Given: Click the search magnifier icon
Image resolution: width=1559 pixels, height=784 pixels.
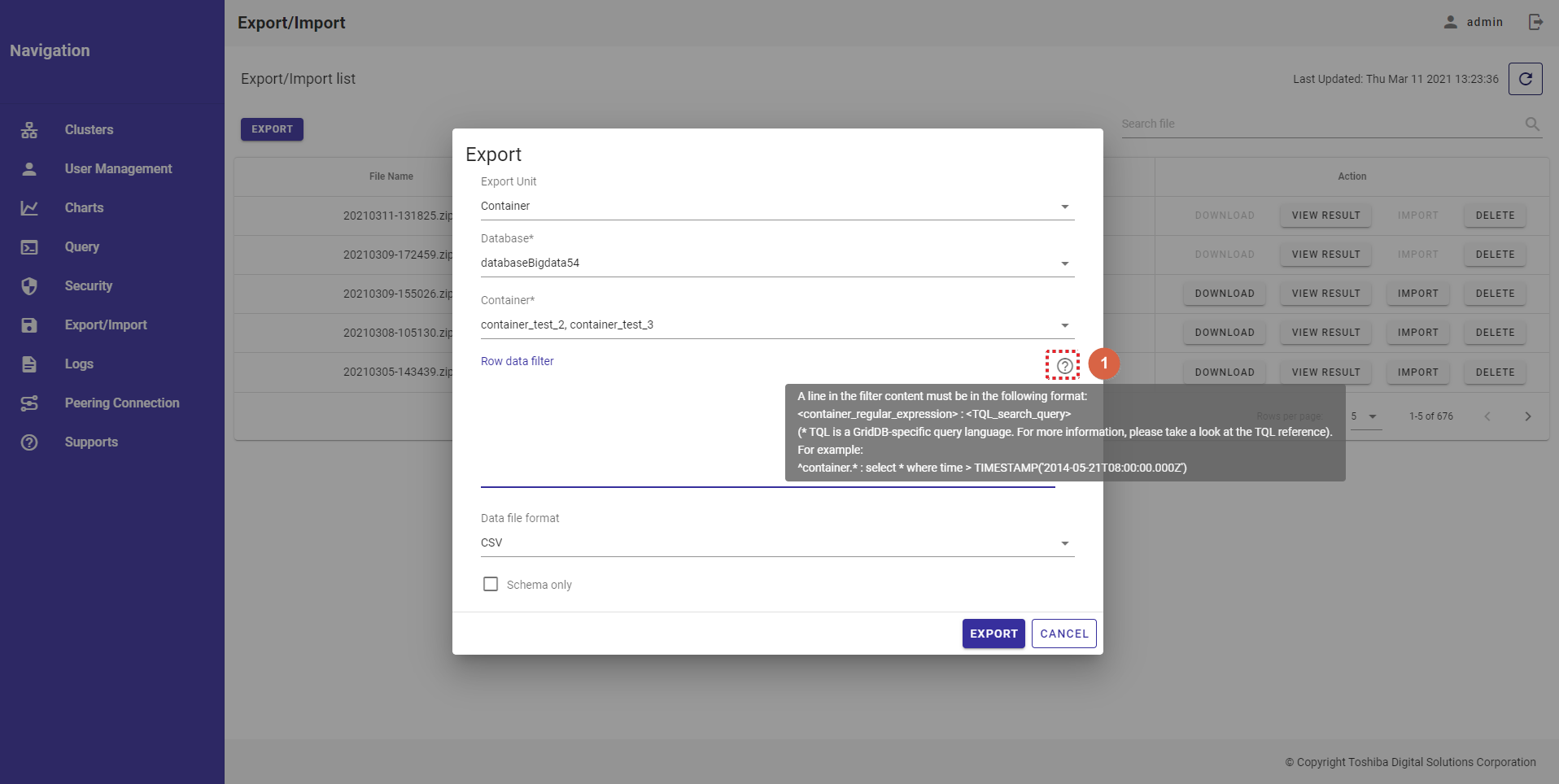Looking at the screenshot, I should 1532,124.
